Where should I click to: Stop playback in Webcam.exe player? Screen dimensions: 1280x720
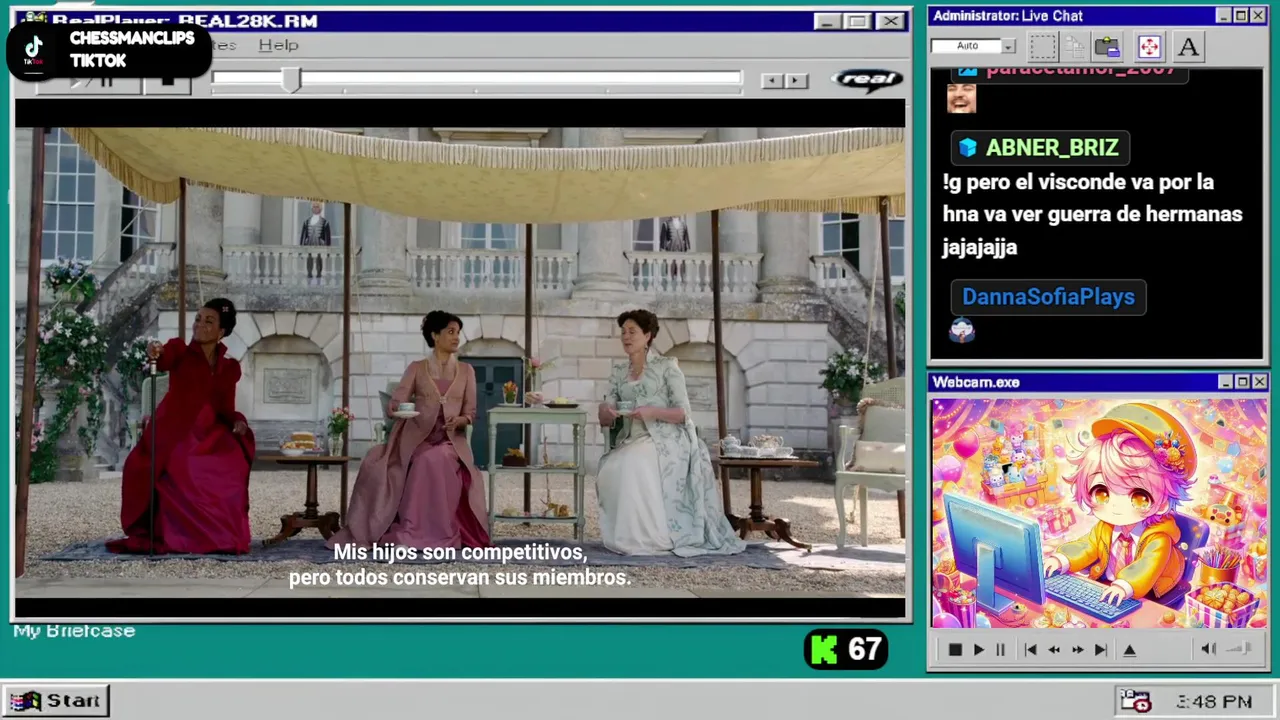(955, 650)
